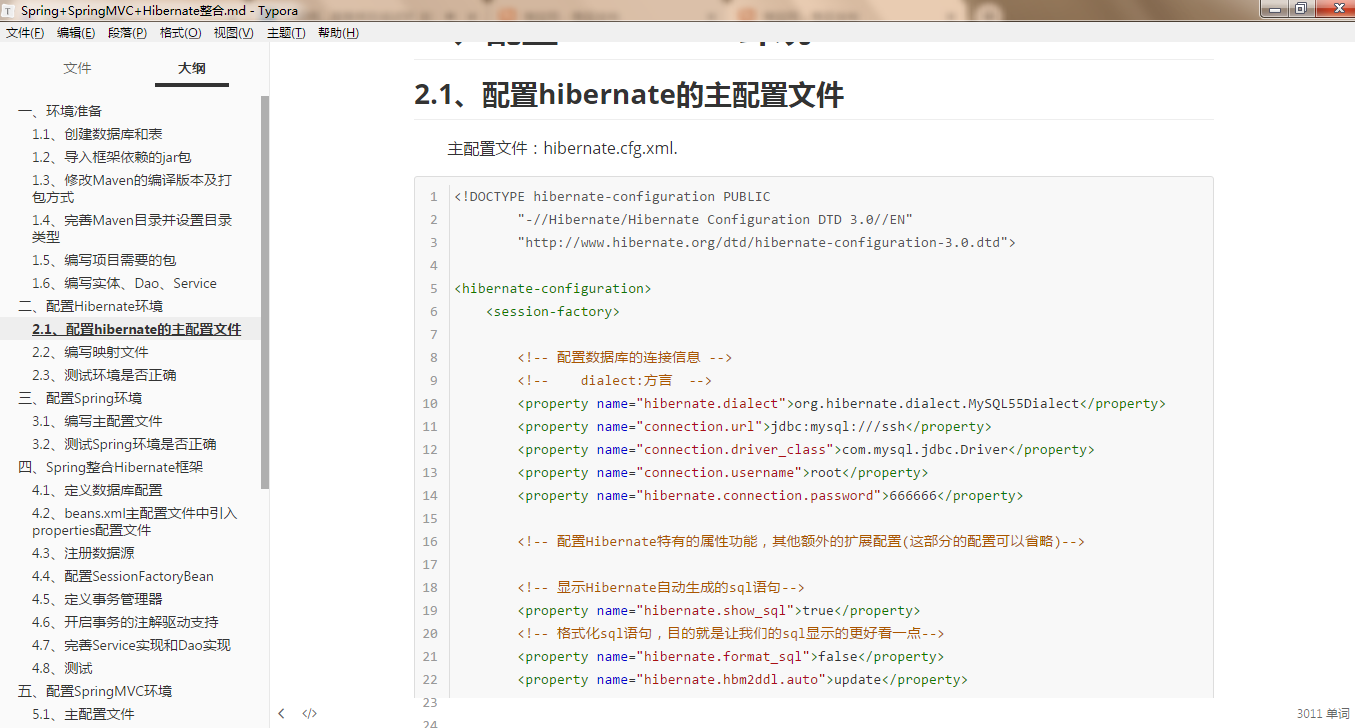Go to outline item 4.2、beans.xml主配置文件中引入

point(135,521)
